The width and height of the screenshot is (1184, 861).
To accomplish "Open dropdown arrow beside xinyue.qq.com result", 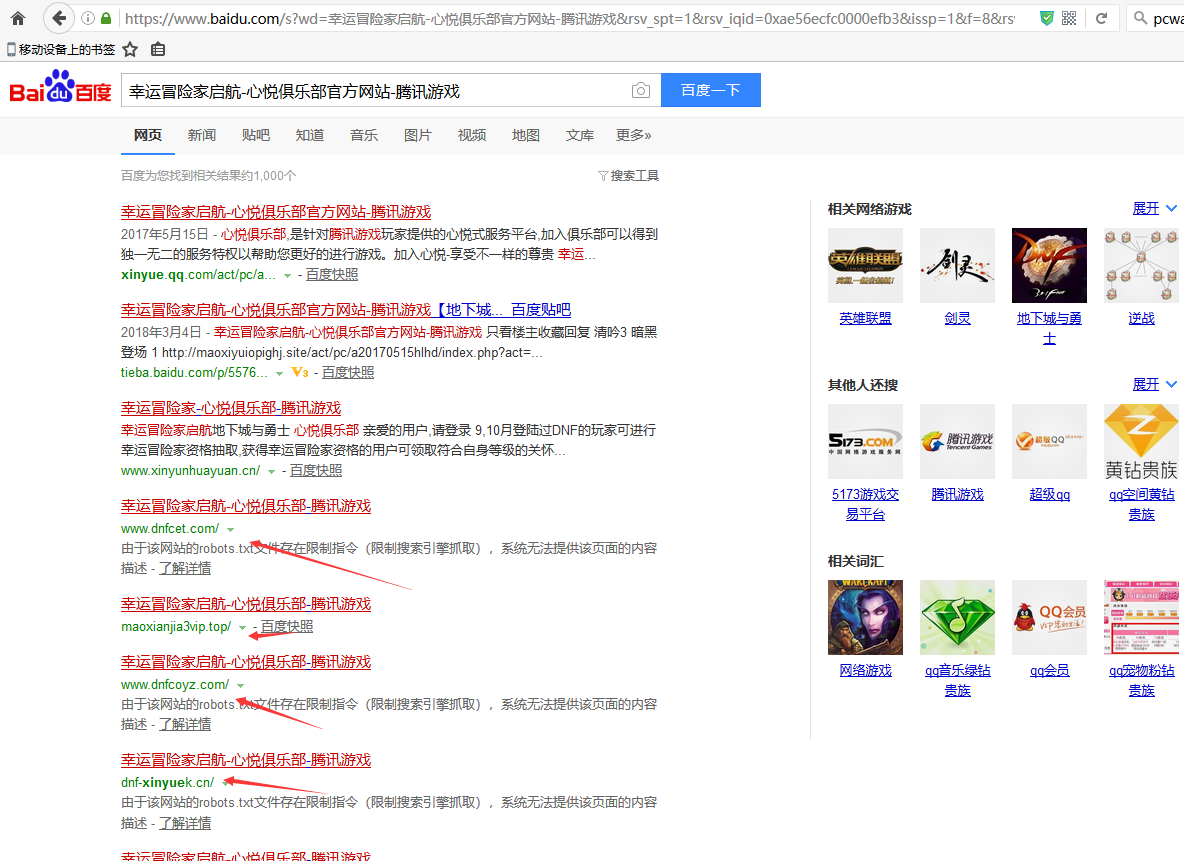I will [x=287, y=276].
